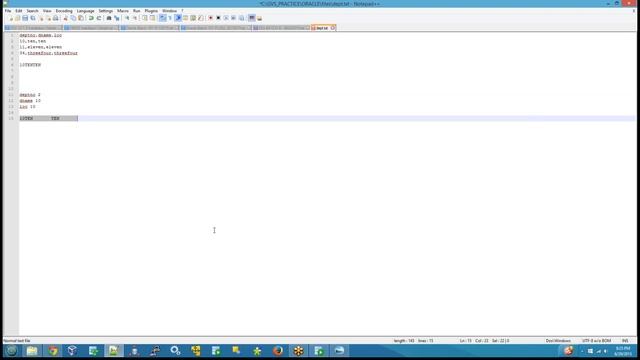Open the View menu
The height and width of the screenshot is (360, 640).
click(x=47, y=11)
